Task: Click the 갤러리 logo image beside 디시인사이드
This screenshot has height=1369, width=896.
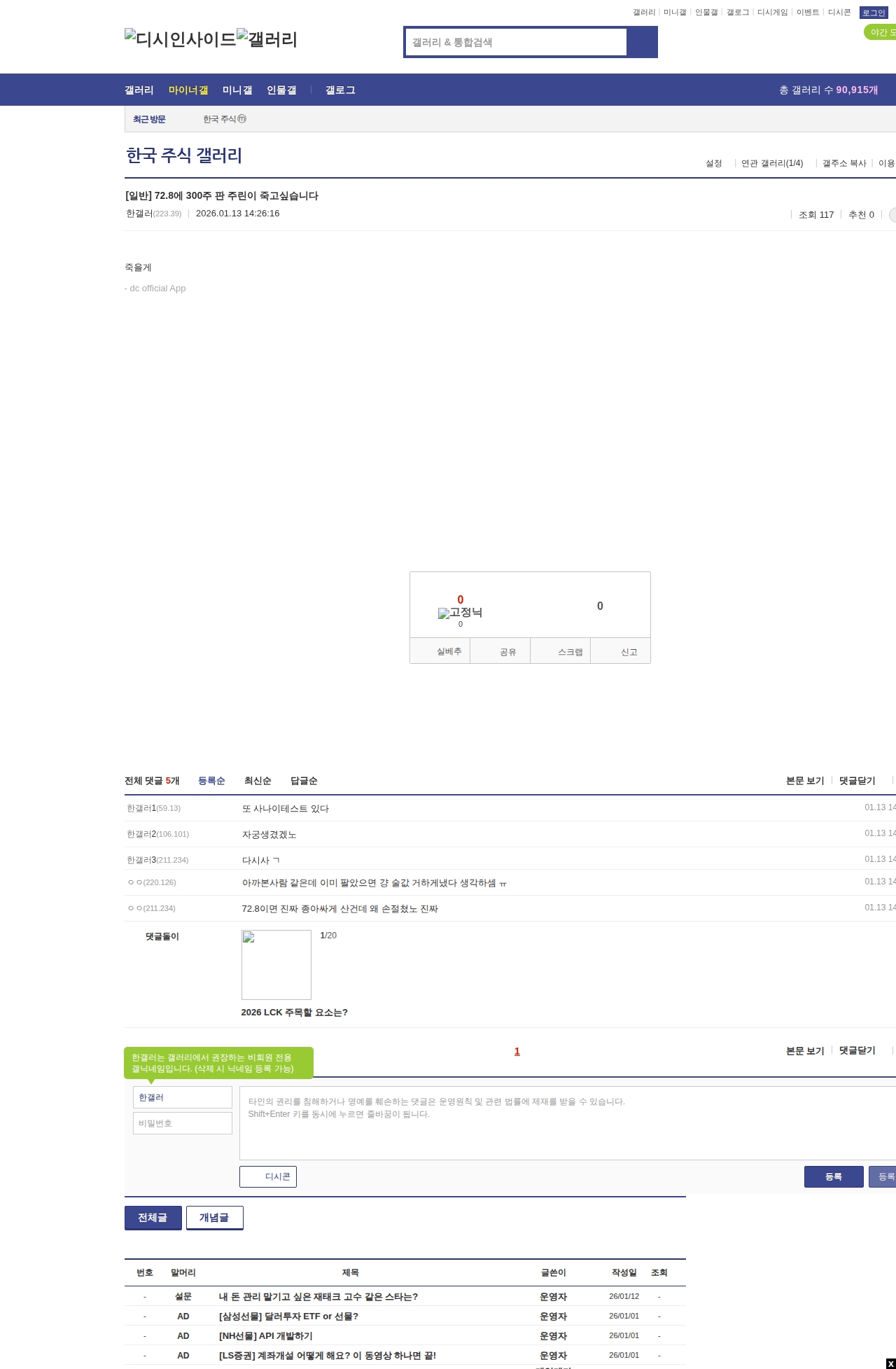Action: [267, 39]
